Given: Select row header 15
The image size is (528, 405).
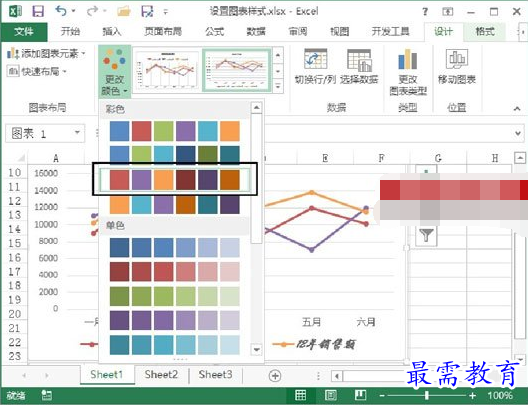Looking at the screenshot, I should pos(14,243).
